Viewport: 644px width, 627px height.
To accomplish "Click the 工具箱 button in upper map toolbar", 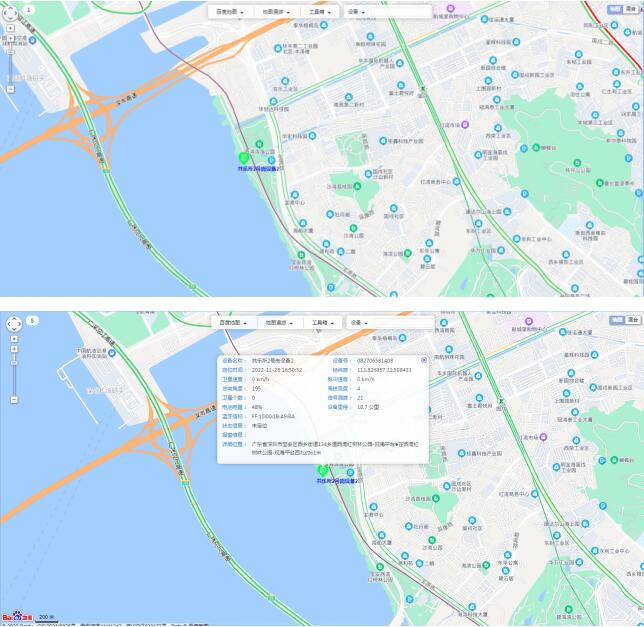I will 319,12.
